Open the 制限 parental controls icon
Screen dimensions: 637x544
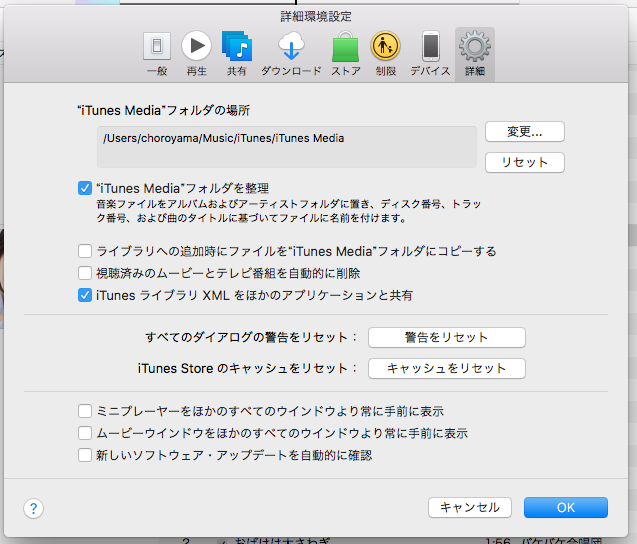[386, 46]
